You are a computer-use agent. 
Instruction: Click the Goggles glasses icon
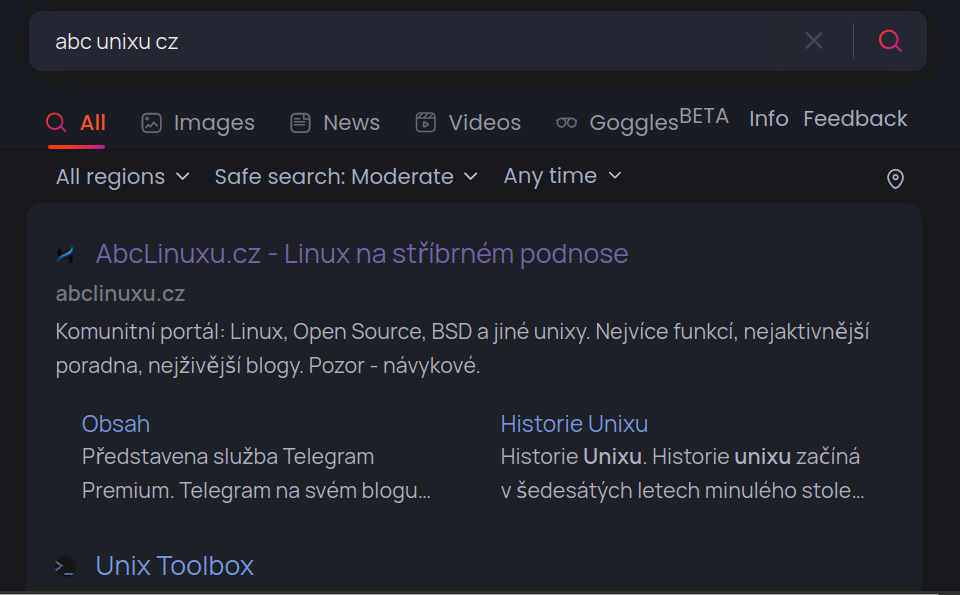[x=566, y=123]
